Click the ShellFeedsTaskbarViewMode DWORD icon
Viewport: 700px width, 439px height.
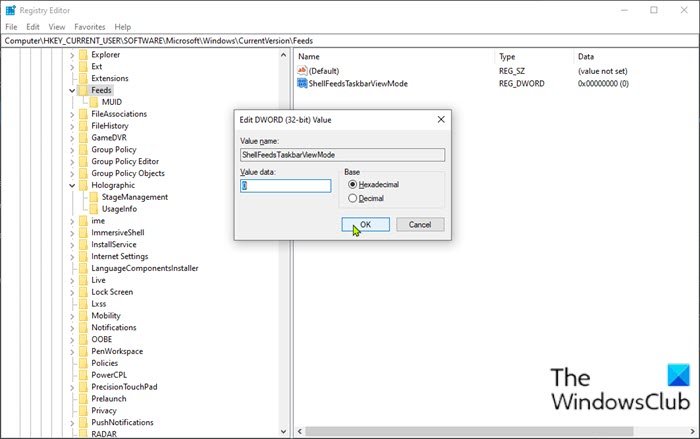(302, 83)
